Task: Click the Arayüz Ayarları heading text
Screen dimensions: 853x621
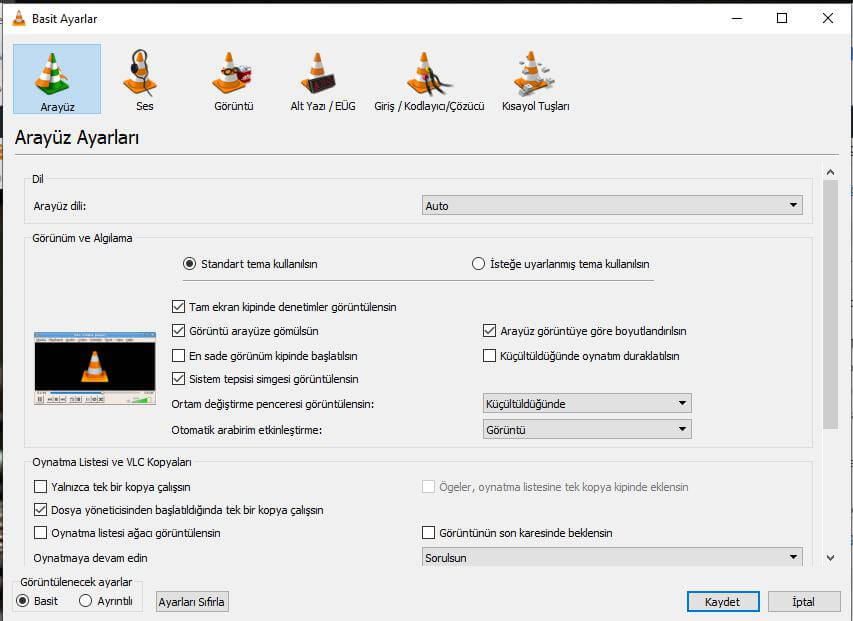Action: [77, 137]
